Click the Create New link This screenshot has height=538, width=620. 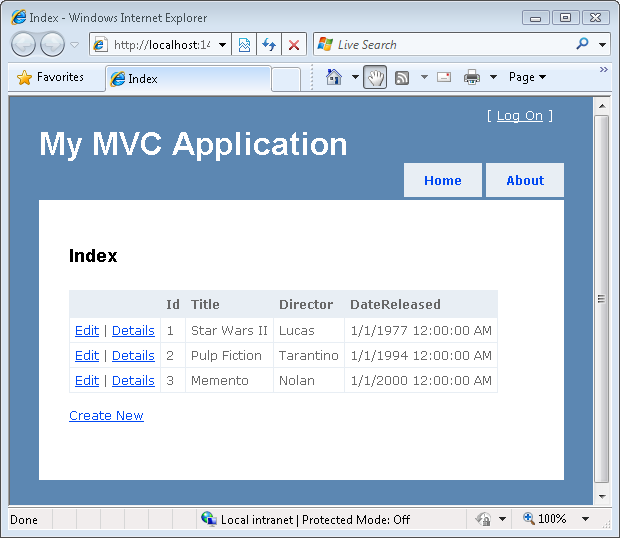(106, 416)
